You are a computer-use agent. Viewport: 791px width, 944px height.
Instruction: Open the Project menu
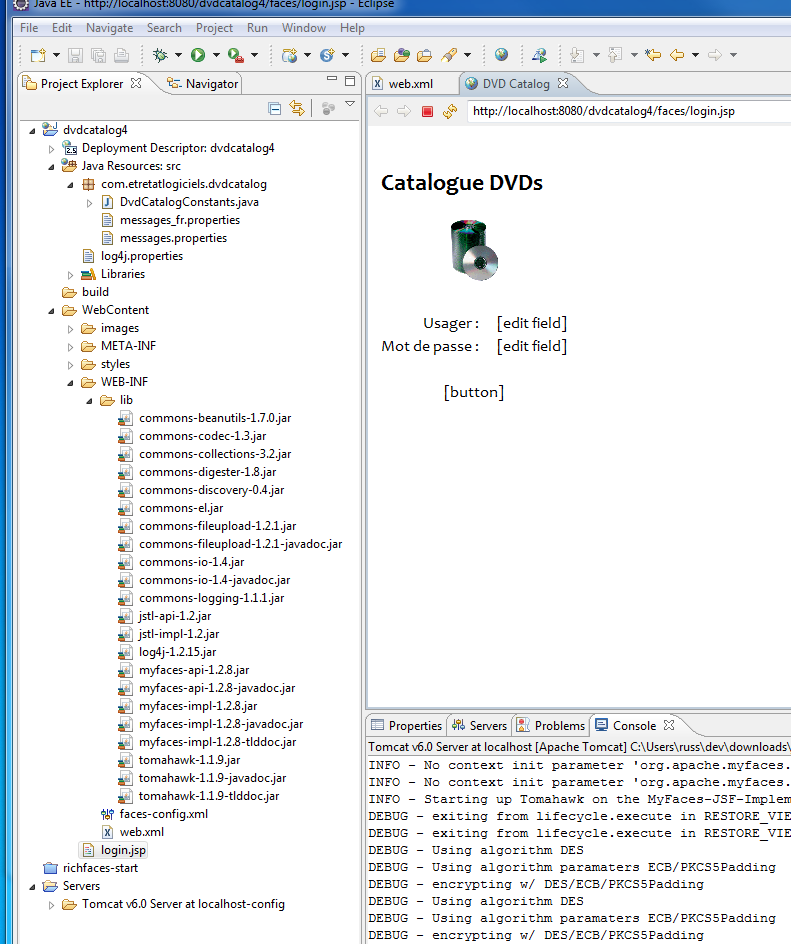pyautogui.click(x=214, y=28)
